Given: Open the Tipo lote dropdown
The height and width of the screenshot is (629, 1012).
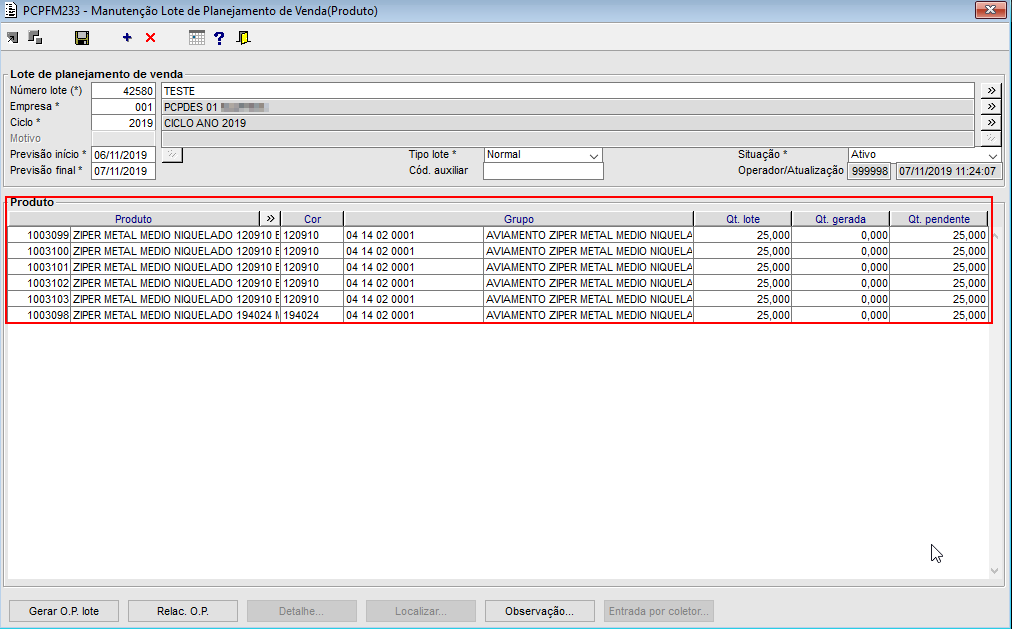Looking at the screenshot, I should point(543,155).
